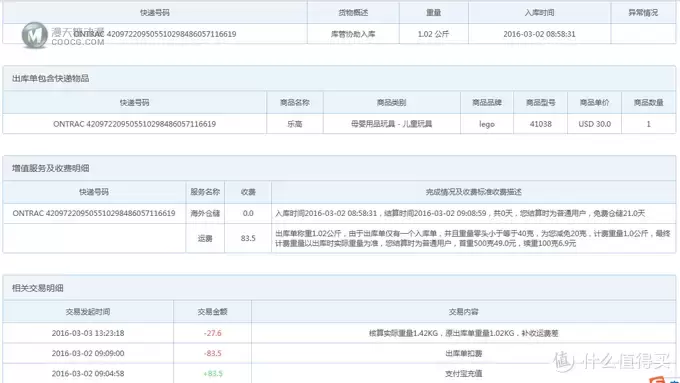Click the '入库时间' column header
680x383 pixels.
click(539, 13)
